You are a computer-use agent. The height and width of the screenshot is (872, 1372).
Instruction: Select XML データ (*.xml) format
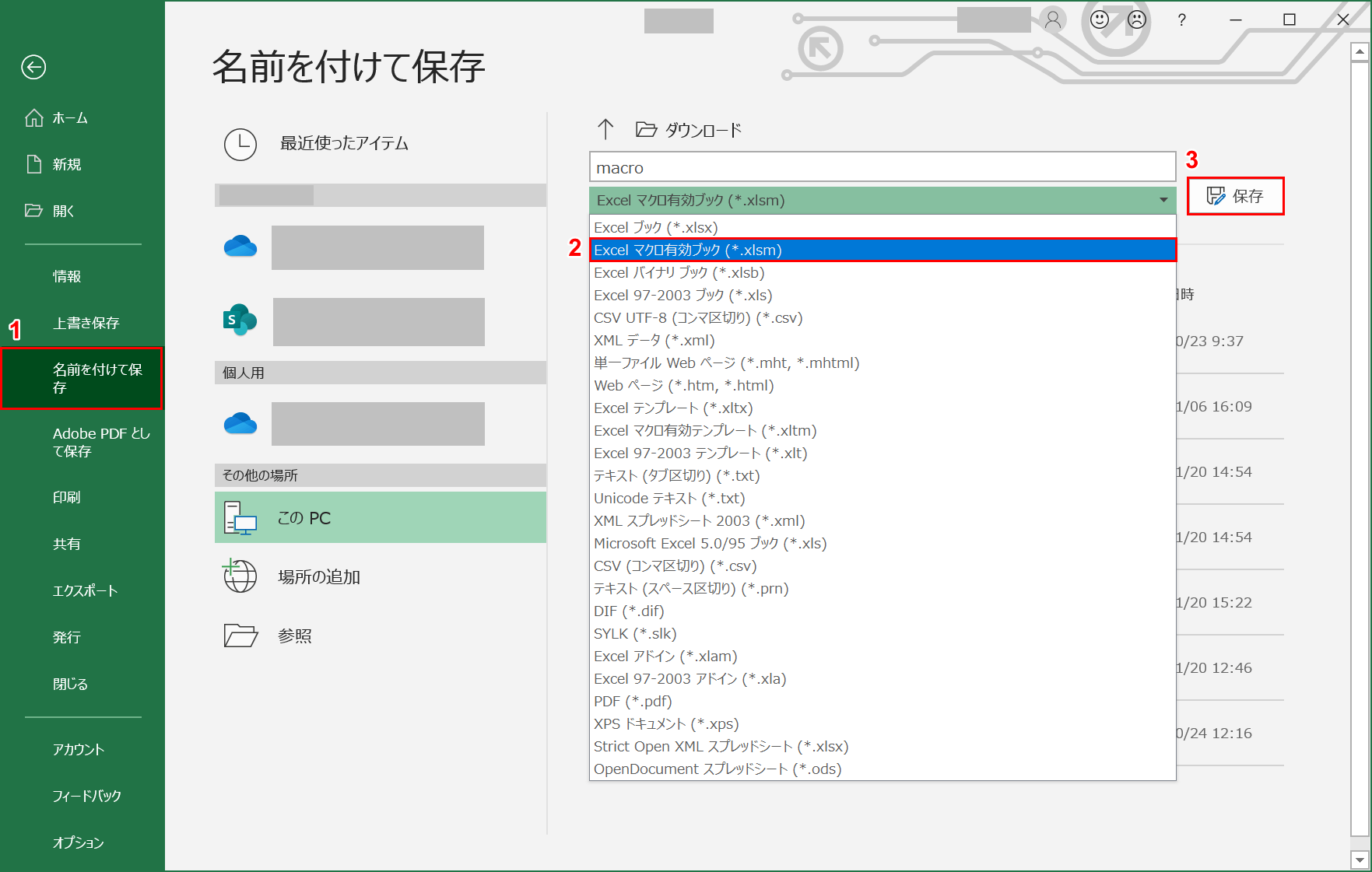(883, 340)
